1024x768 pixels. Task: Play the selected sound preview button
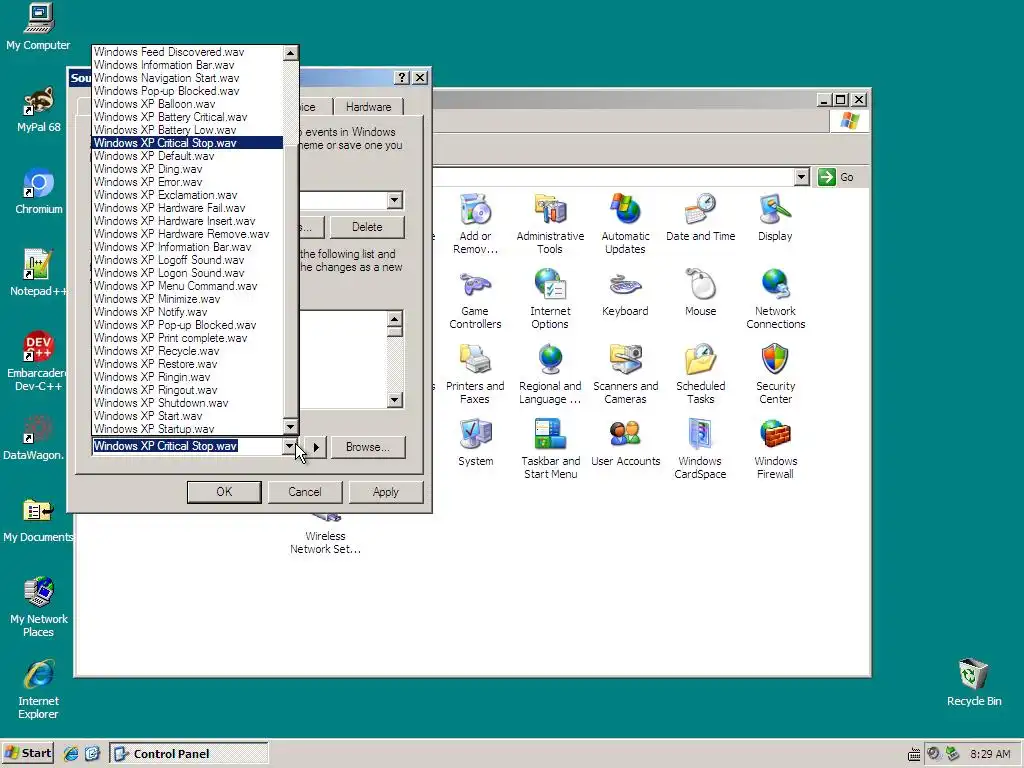[316, 447]
